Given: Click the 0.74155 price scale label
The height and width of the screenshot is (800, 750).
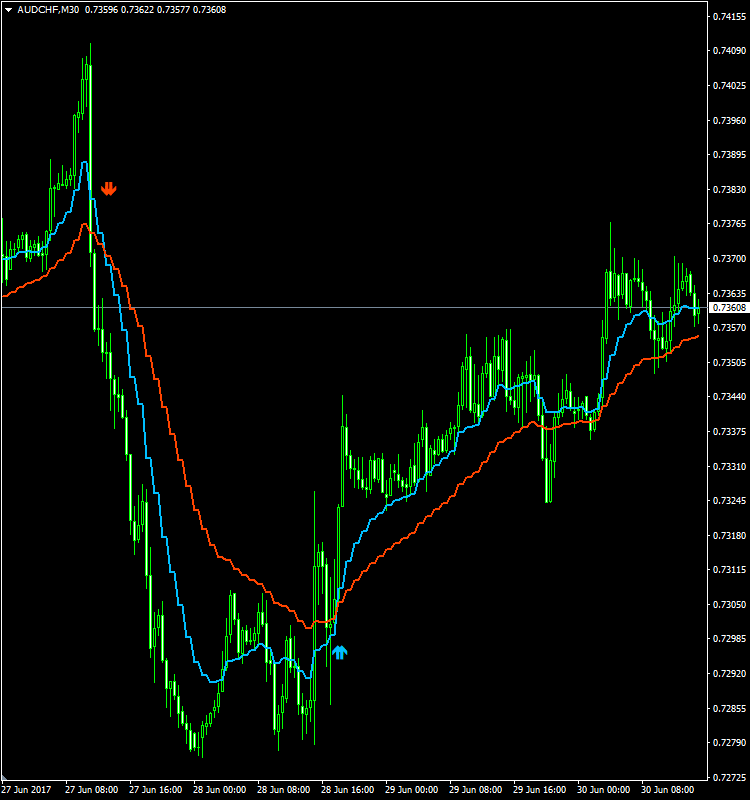Looking at the screenshot, I should tap(729, 17).
